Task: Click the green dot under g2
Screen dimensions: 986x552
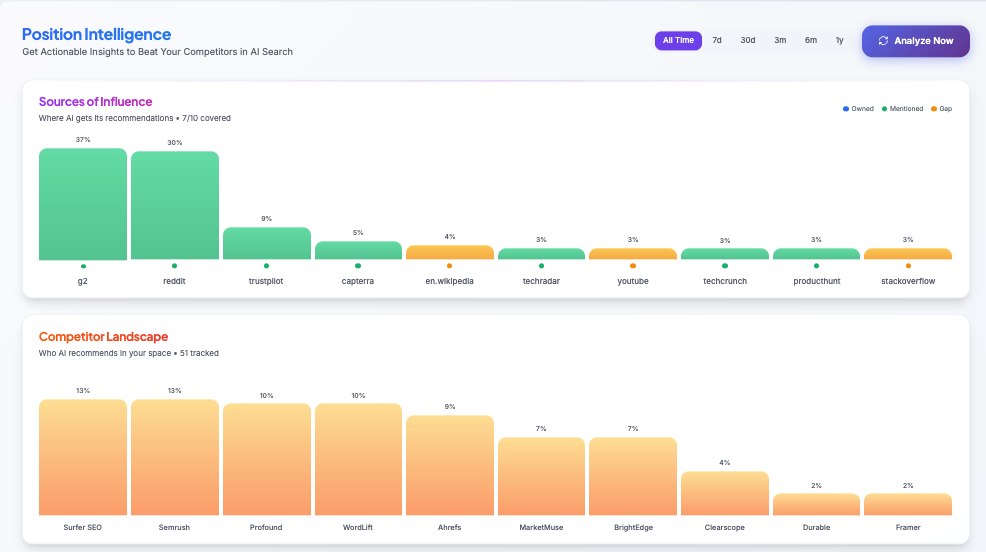Action: click(83, 266)
